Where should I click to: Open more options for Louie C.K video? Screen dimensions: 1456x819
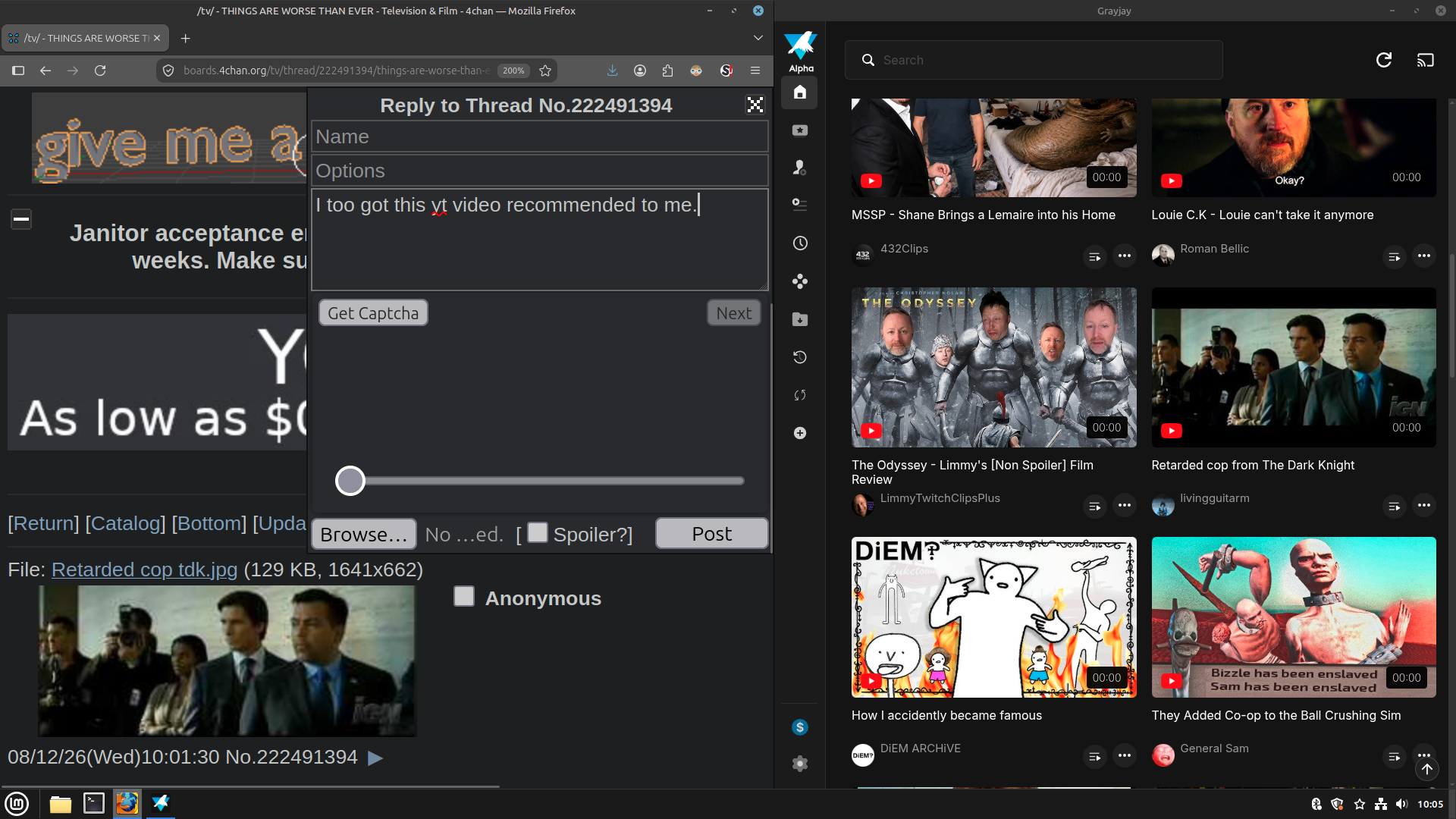(x=1424, y=256)
